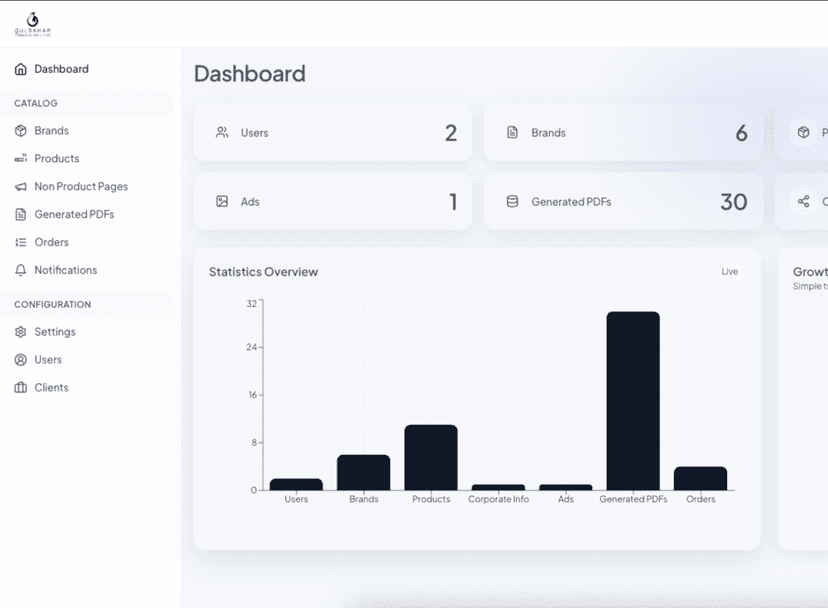
Task: Click the Notifications bell icon
Action: click(21, 271)
